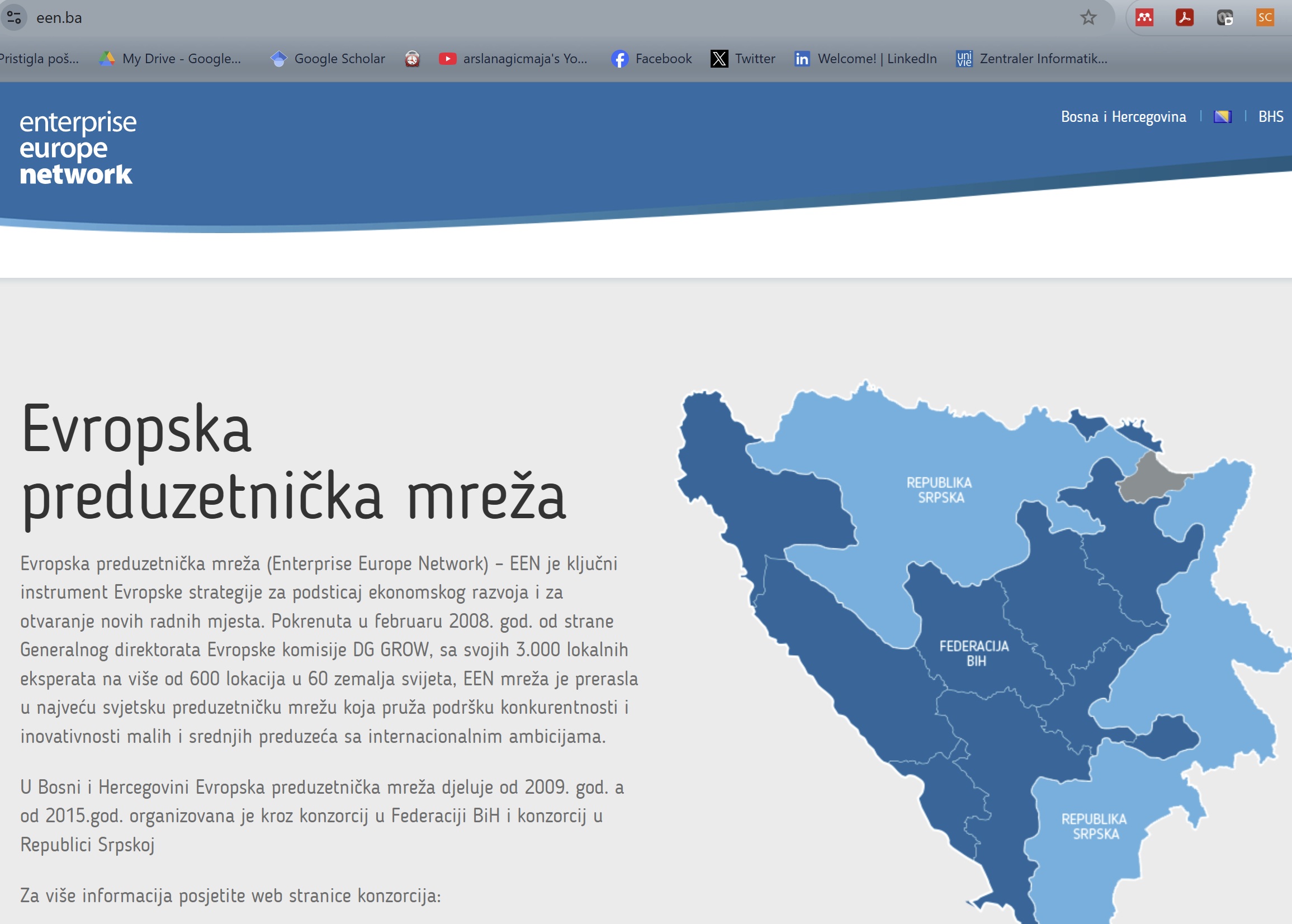Viewport: 1292px width, 924px height.
Task: Open the Facebook bookmark
Action: coord(651,59)
